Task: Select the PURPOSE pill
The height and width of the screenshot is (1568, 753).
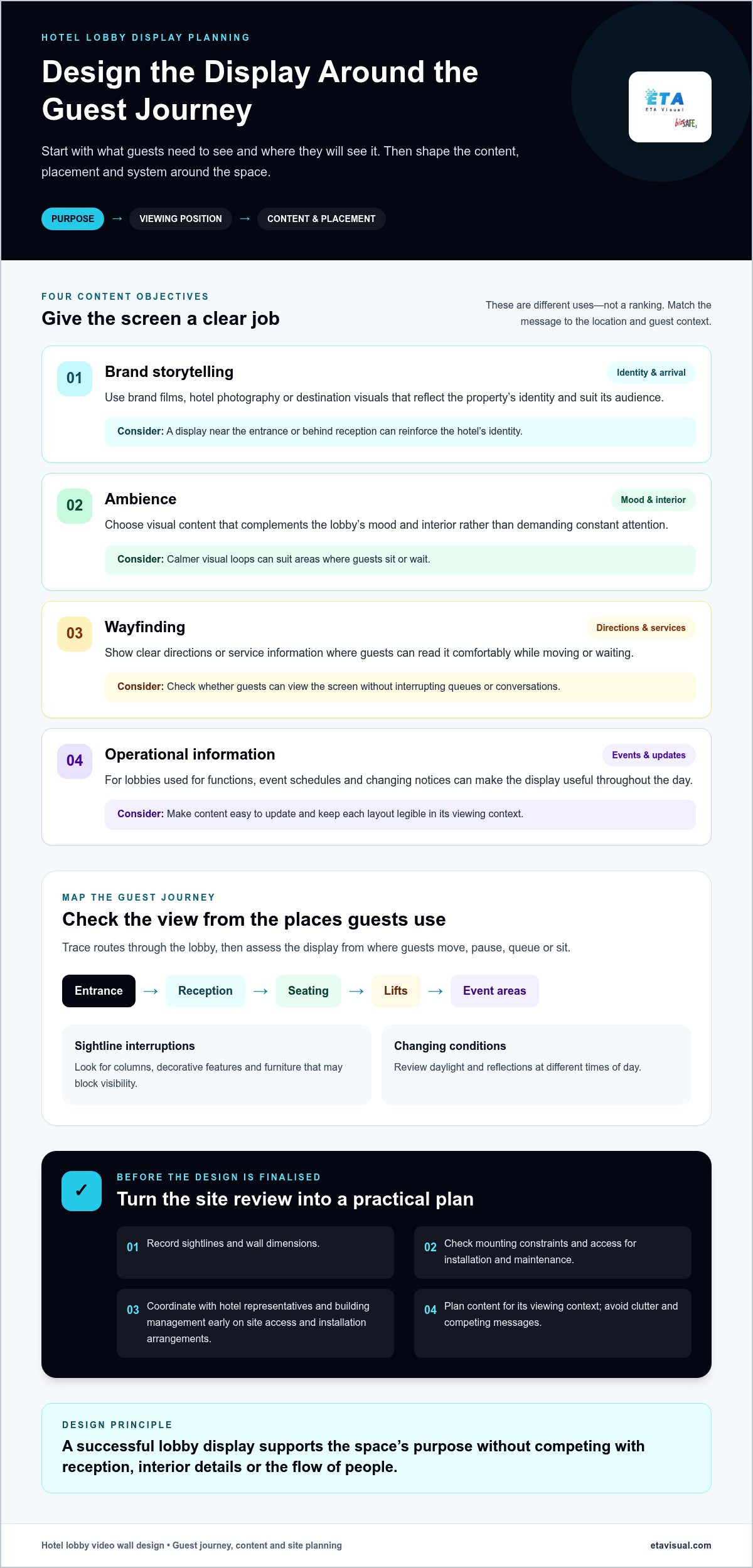Action: [x=73, y=219]
